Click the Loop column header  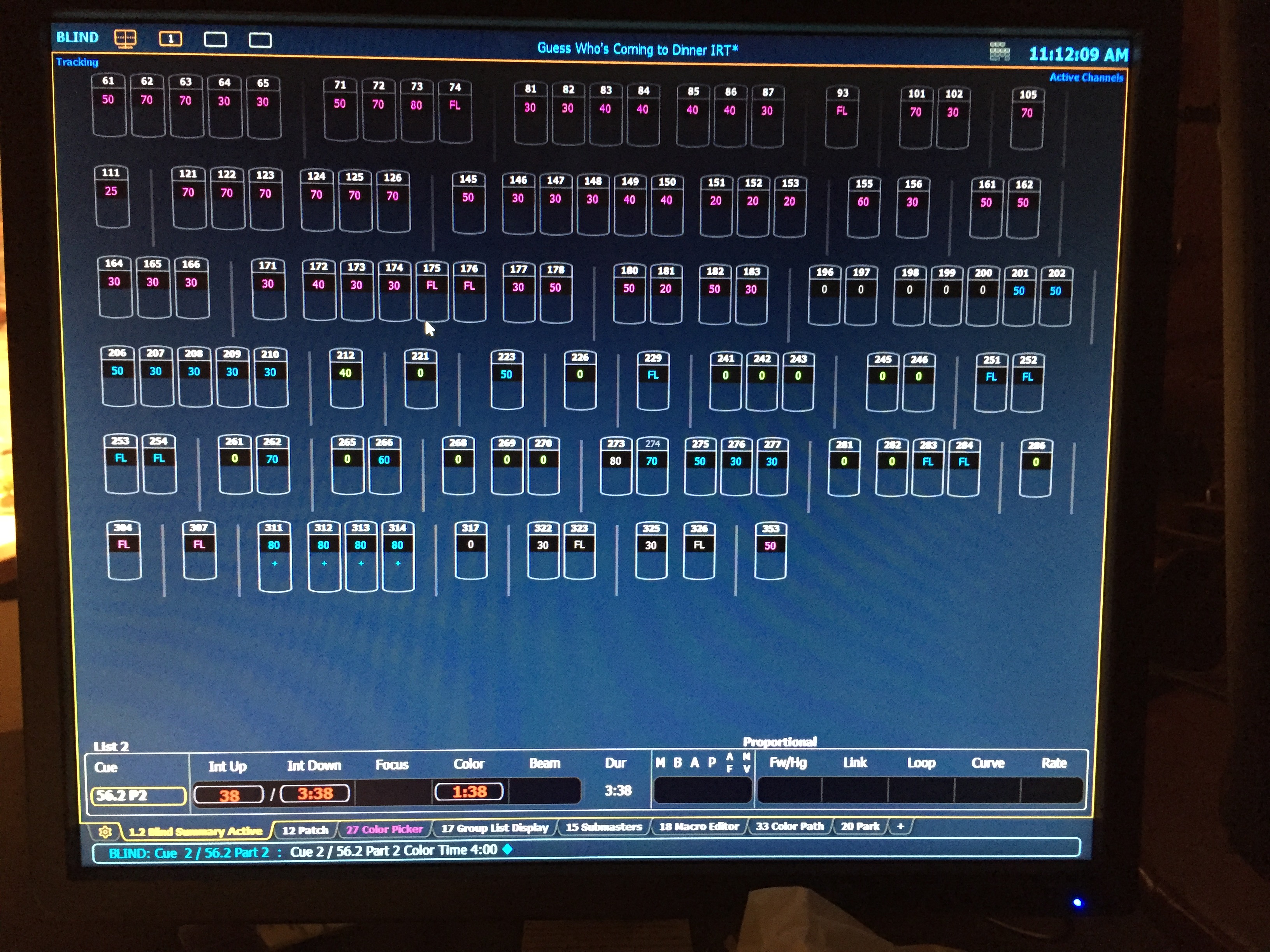(921, 763)
